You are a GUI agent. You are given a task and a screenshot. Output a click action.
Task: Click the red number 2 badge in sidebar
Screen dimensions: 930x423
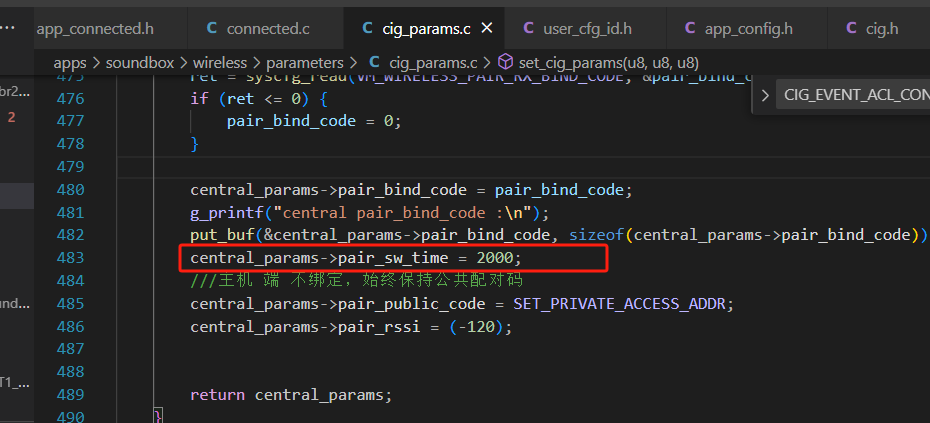11,117
